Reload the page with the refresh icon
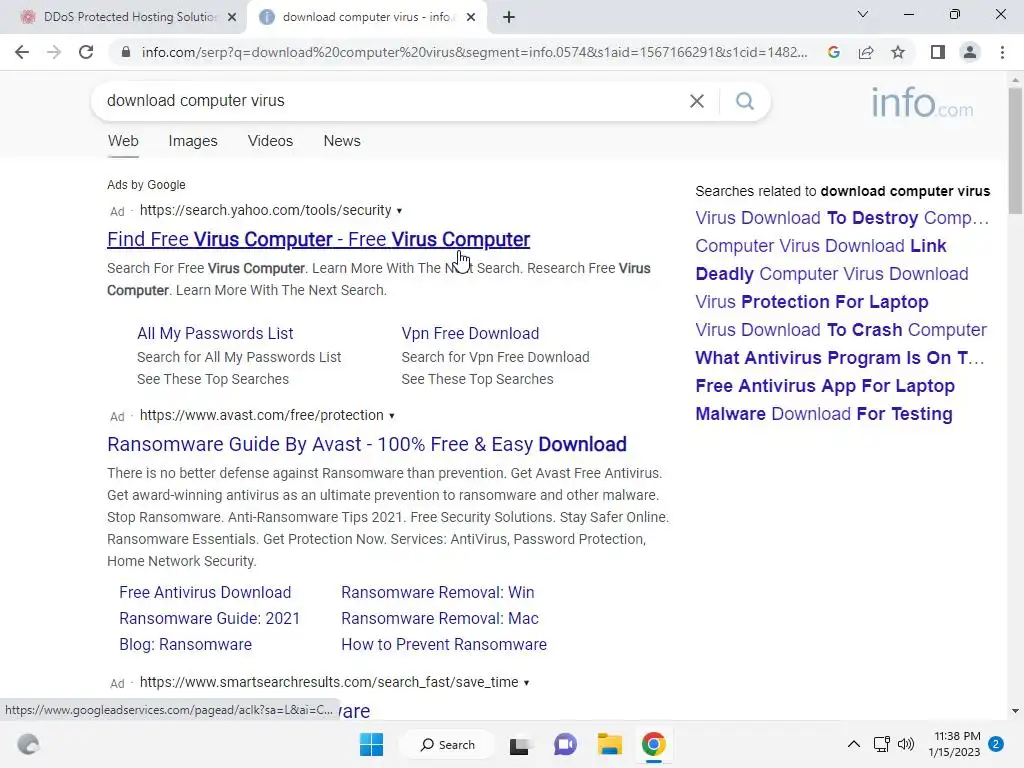 tap(86, 52)
